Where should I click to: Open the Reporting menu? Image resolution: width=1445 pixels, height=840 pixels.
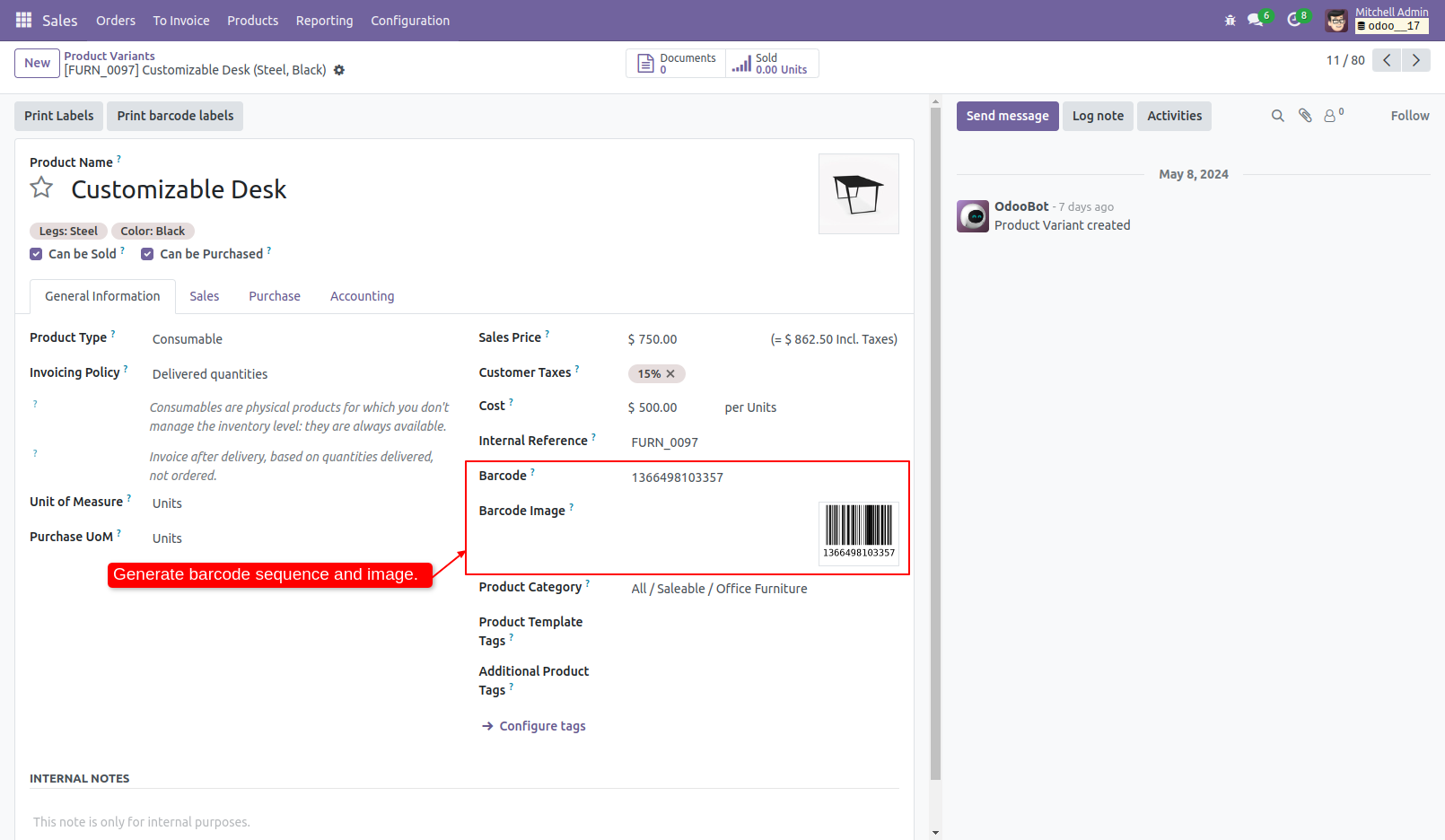click(324, 20)
